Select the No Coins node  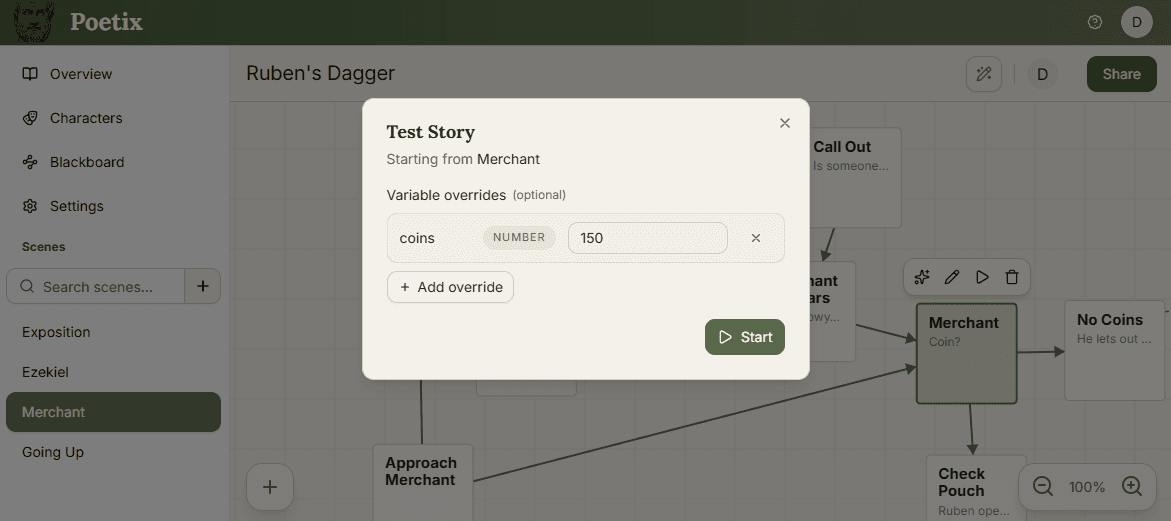1114,351
